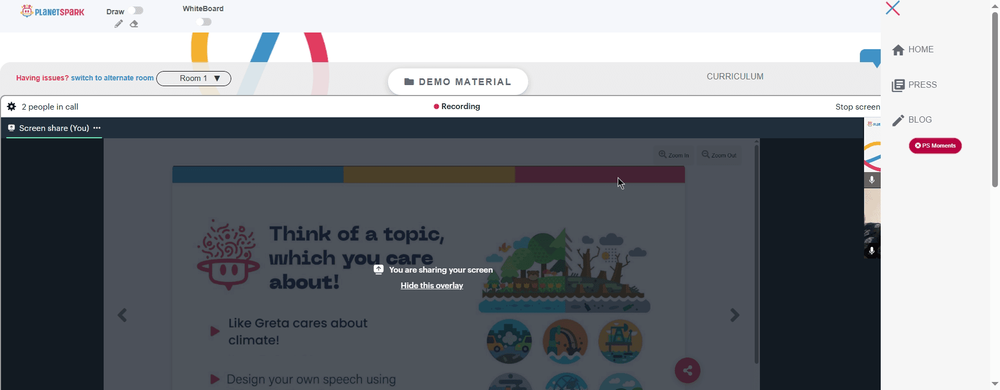Click the slide viewer scrollbar
1000x390 pixels.
click(756, 255)
